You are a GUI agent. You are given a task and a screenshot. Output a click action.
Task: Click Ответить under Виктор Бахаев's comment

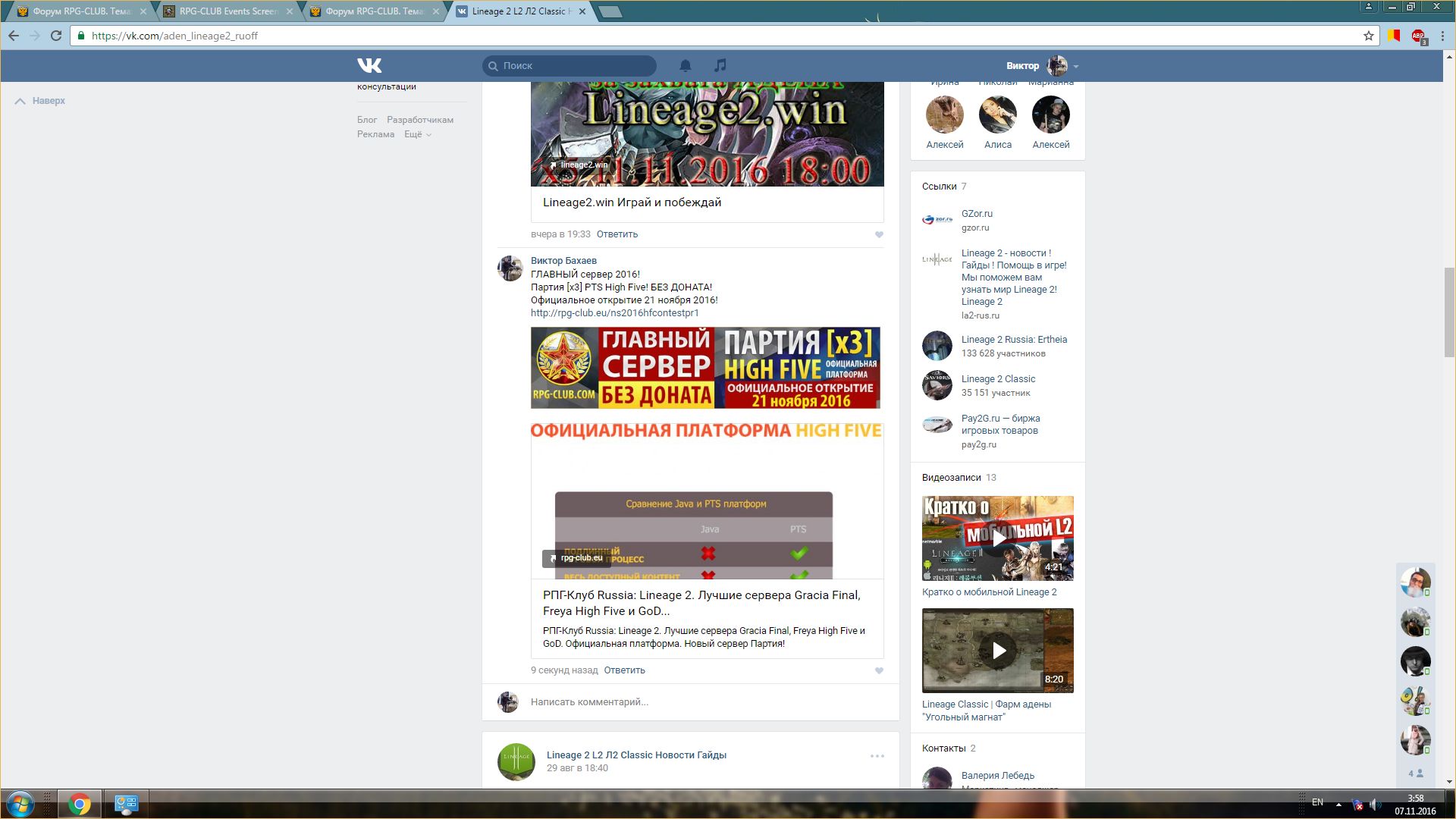click(624, 670)
